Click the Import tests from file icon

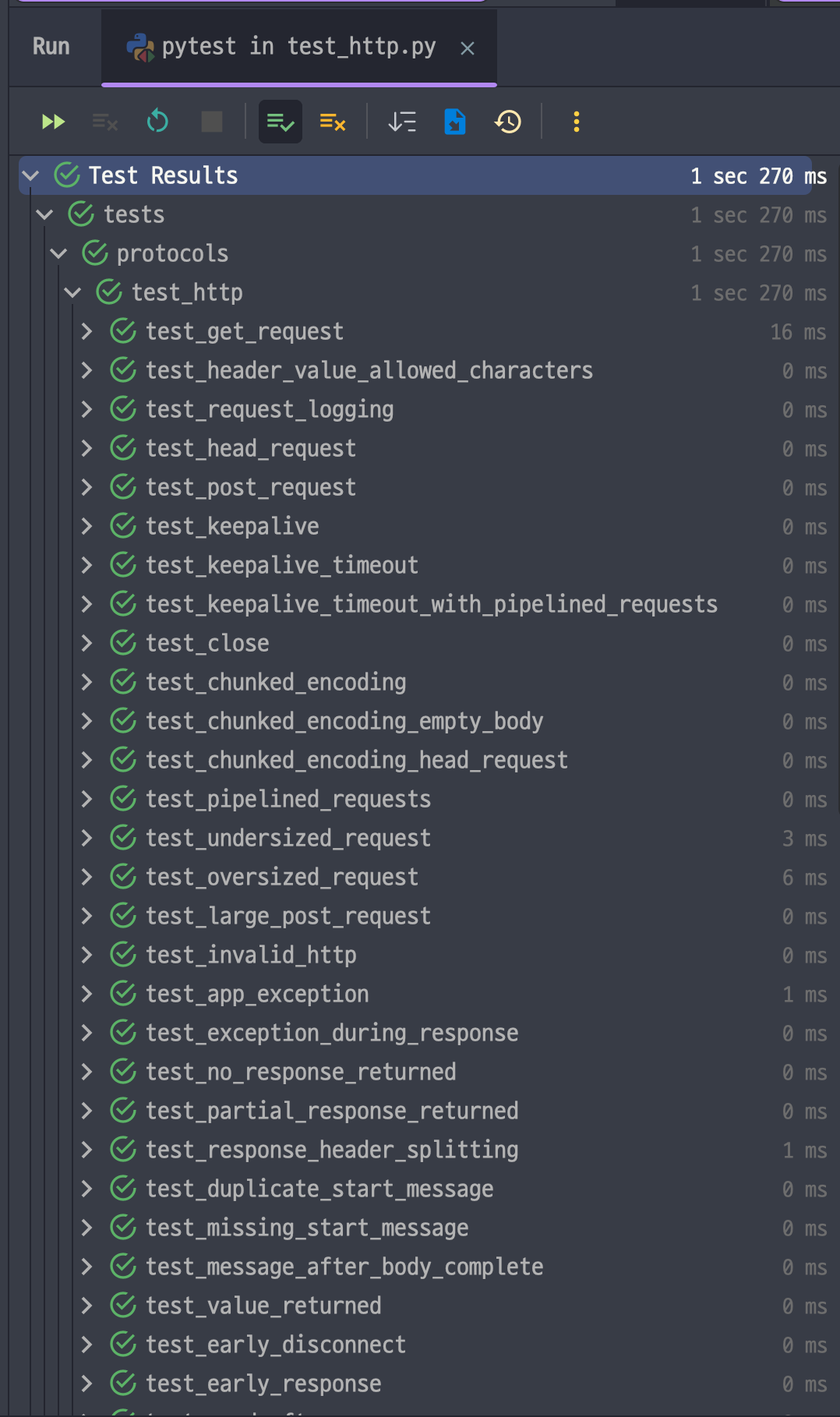(455, 122)
